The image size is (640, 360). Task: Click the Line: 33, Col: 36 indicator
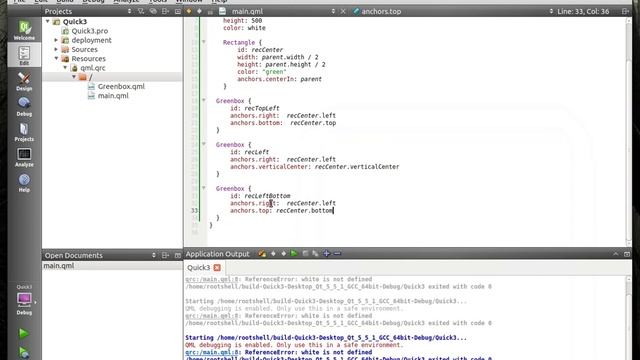tap(583, 11)
